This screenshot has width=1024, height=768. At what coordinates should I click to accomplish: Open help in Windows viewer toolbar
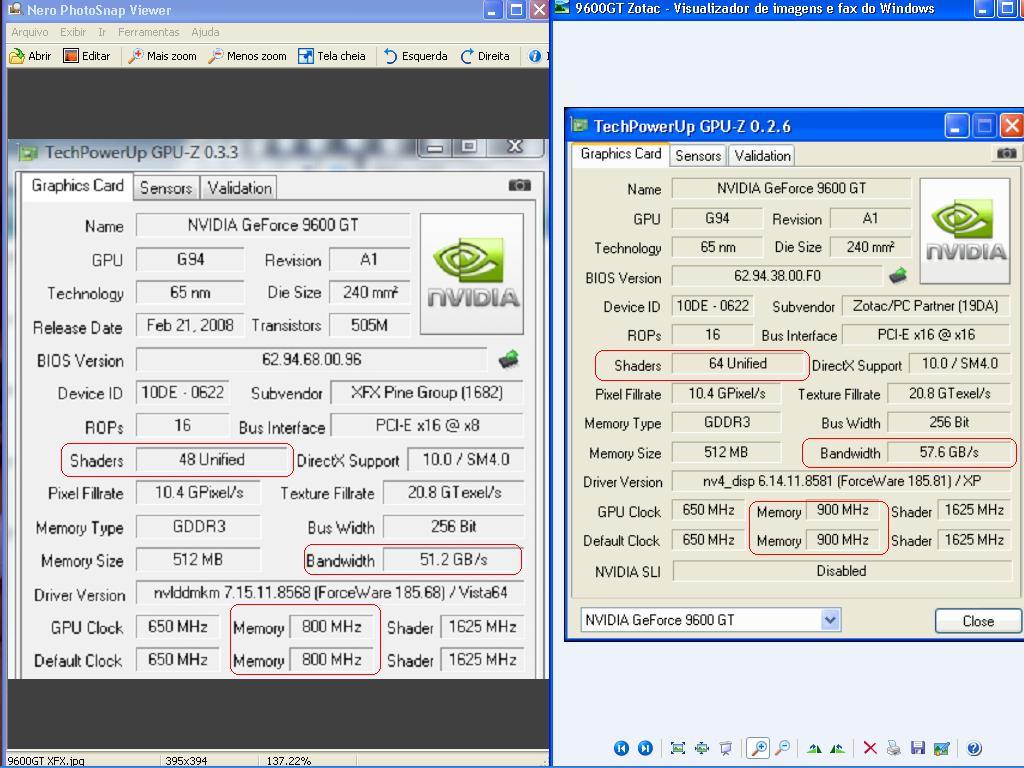pos(974,748)
